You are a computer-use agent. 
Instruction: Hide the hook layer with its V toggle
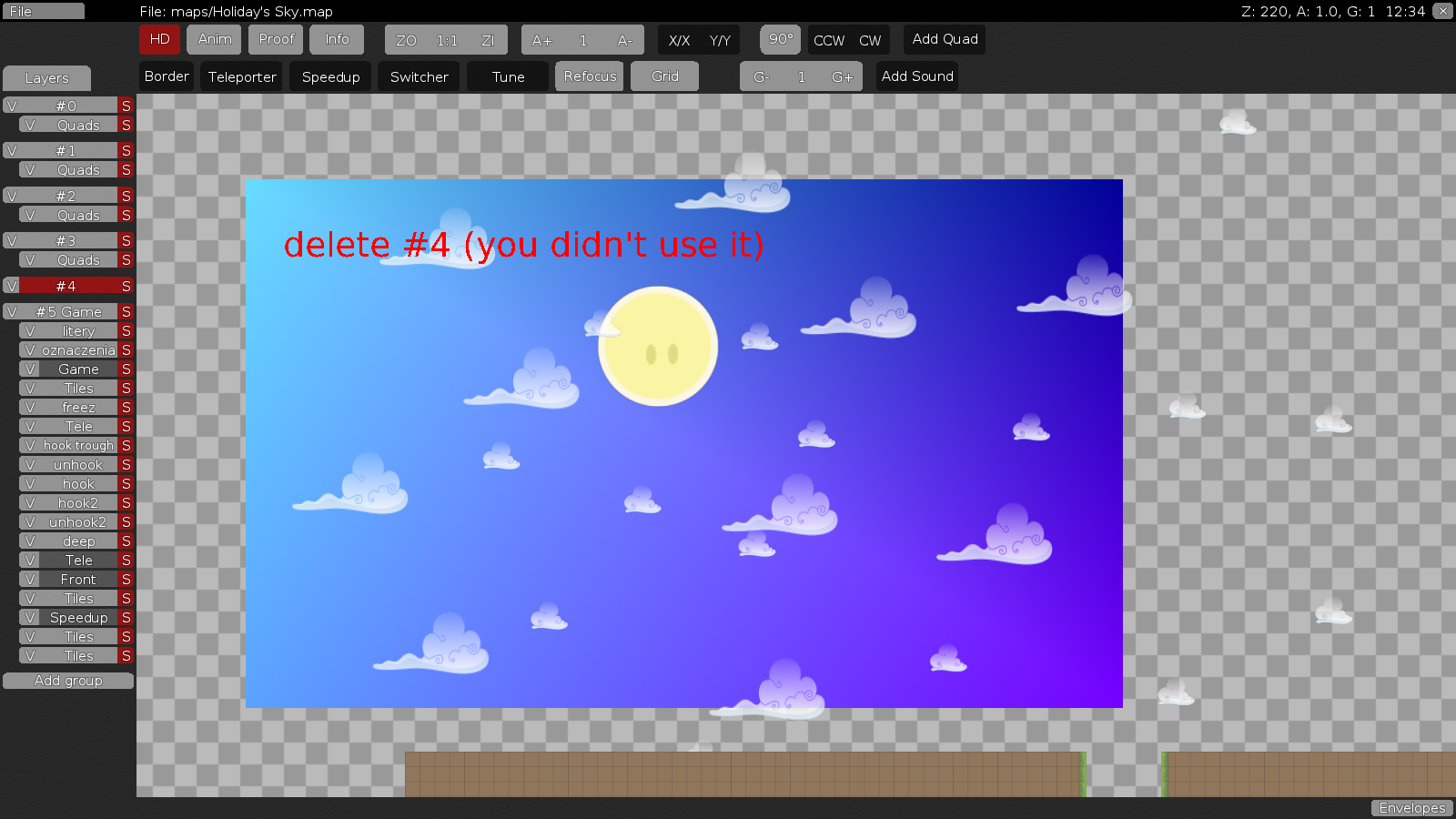click(x=31, y=483)
